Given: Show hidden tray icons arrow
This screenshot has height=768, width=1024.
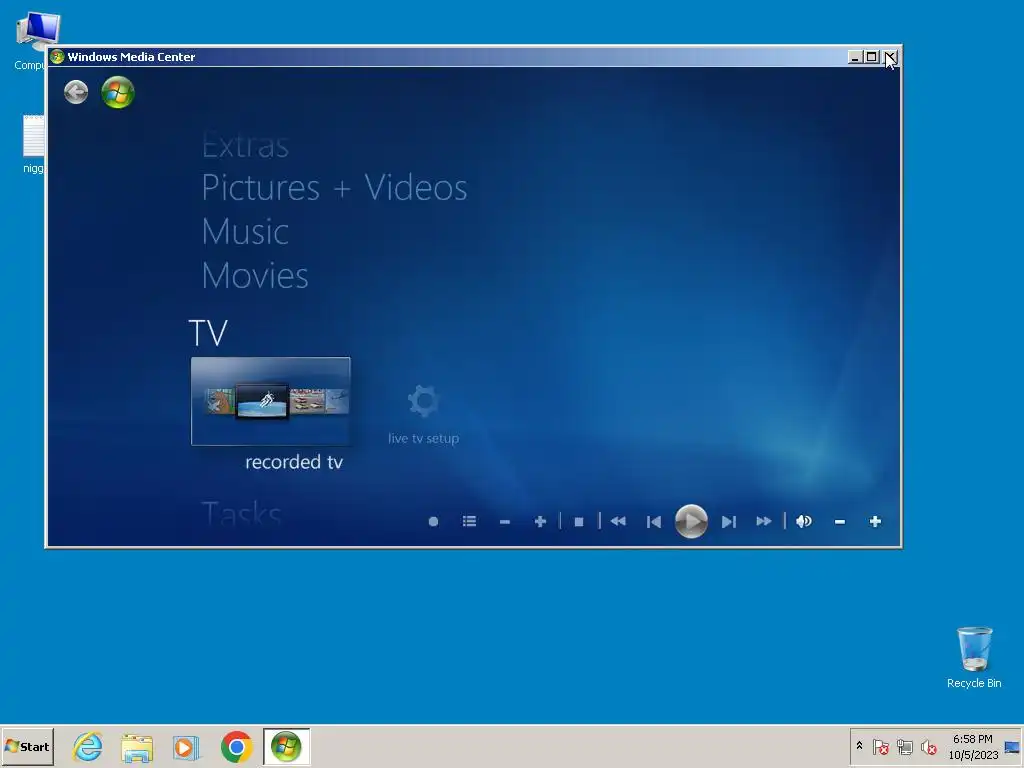Looking at the screenshot, I should (x=859, y=746).
